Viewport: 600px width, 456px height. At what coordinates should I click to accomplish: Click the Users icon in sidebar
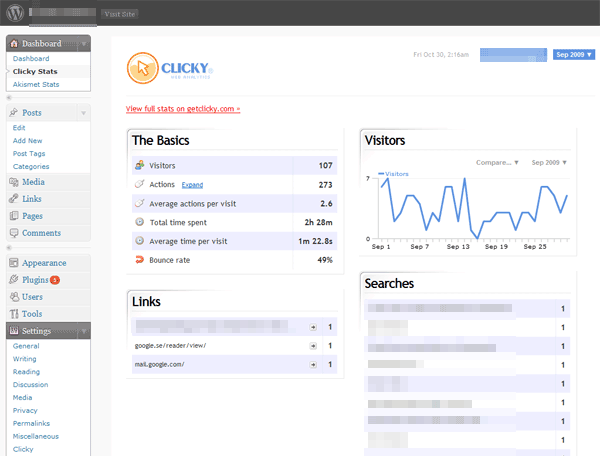[x=15, y=297]
